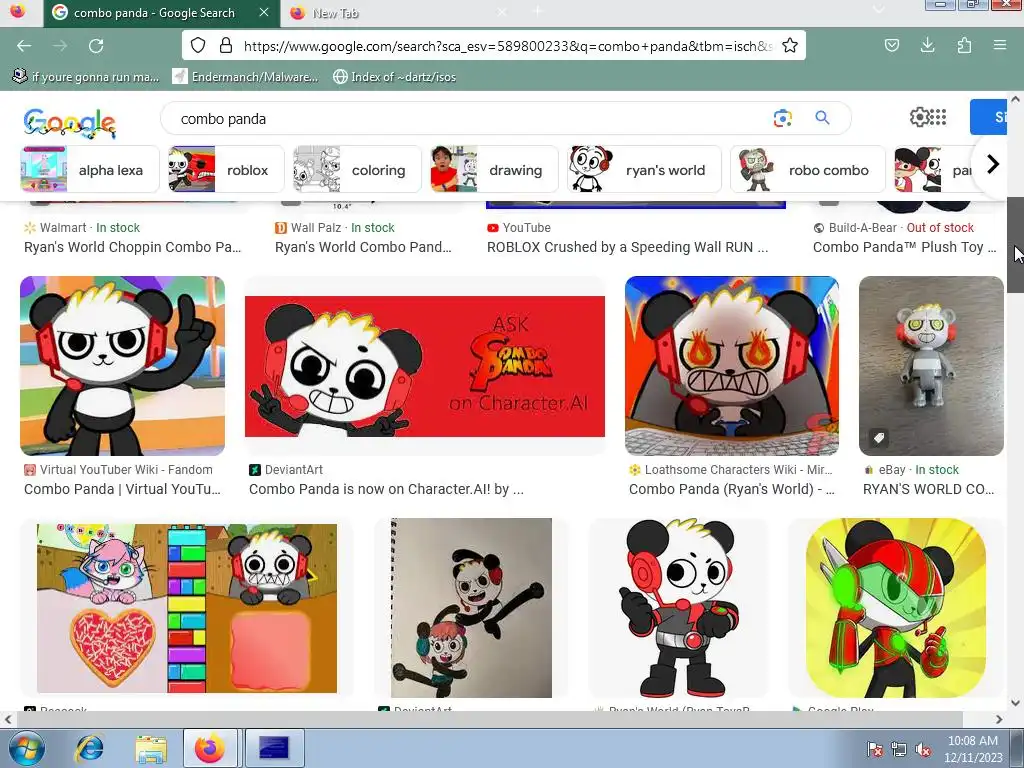Click the product tag icon on the eBay image
Viewport: 1024px width, 768px height.
click(879, 438)
